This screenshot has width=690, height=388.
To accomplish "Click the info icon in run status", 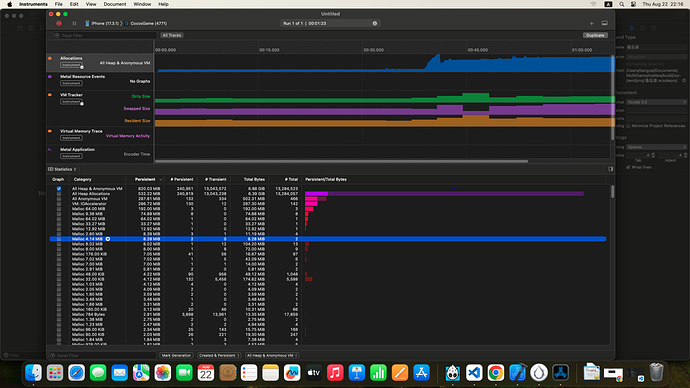I will tap(375, 23).
